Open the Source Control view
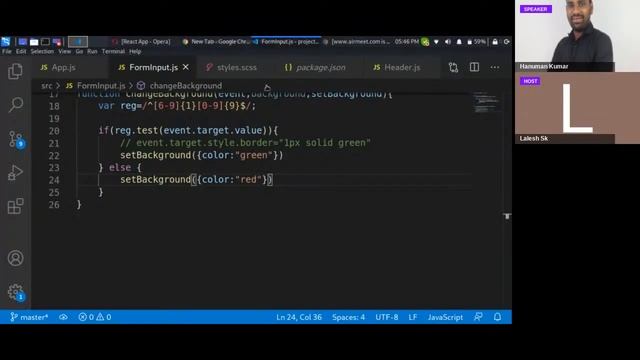 [16, 139]
